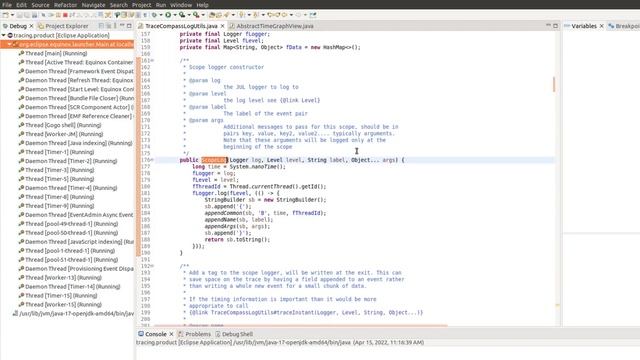Viewport: 640px width, 360px height.
Task: Click the highlighted ScopeLog constructor name
Action: click(213, 160)
